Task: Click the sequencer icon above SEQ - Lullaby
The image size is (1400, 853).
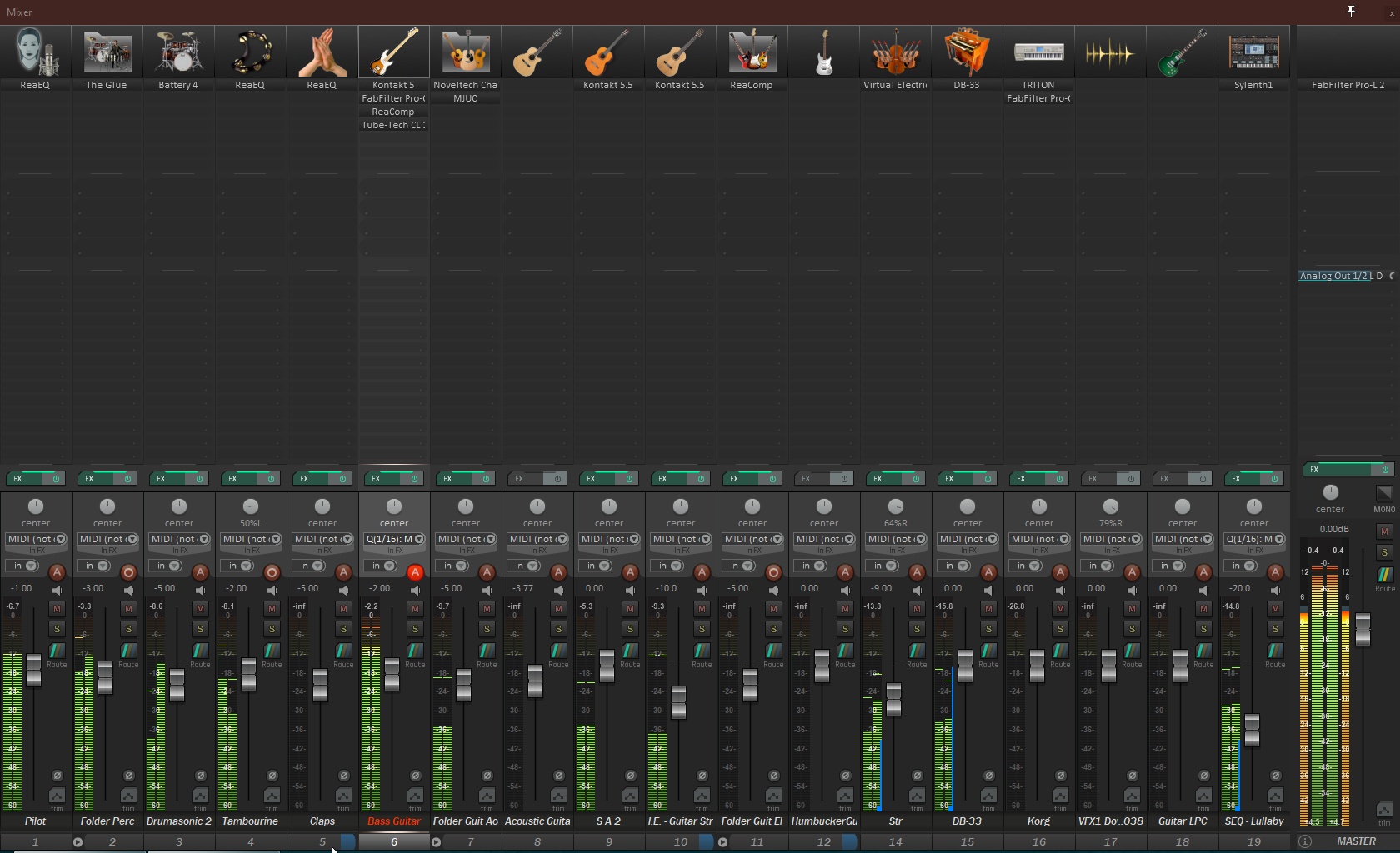Action: point(1253,52)
